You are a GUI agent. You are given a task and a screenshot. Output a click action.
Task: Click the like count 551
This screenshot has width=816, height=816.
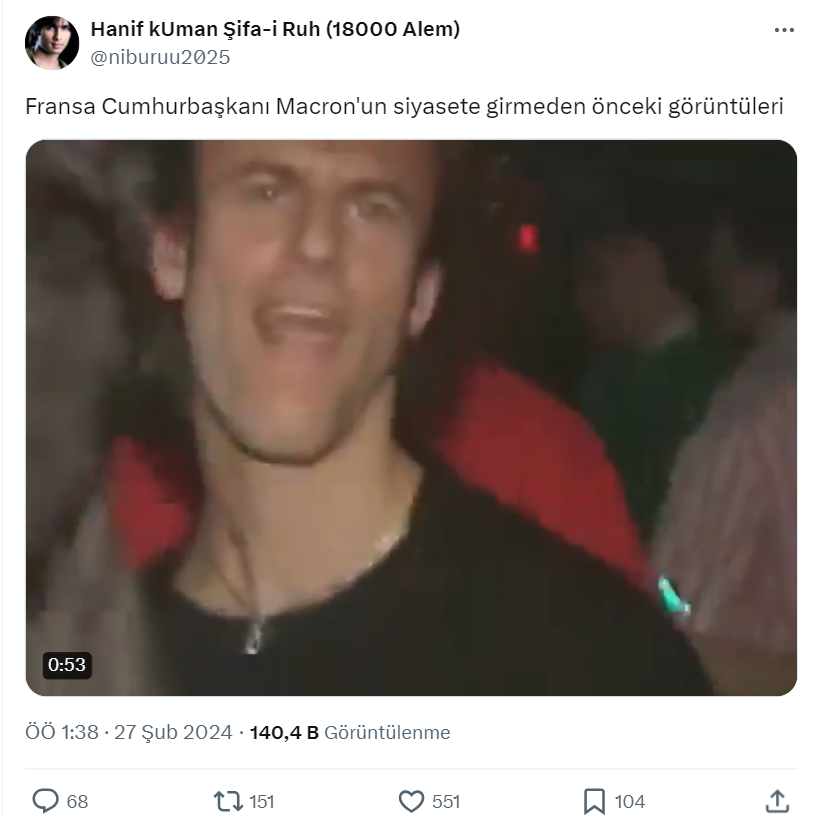coord(446,801)
